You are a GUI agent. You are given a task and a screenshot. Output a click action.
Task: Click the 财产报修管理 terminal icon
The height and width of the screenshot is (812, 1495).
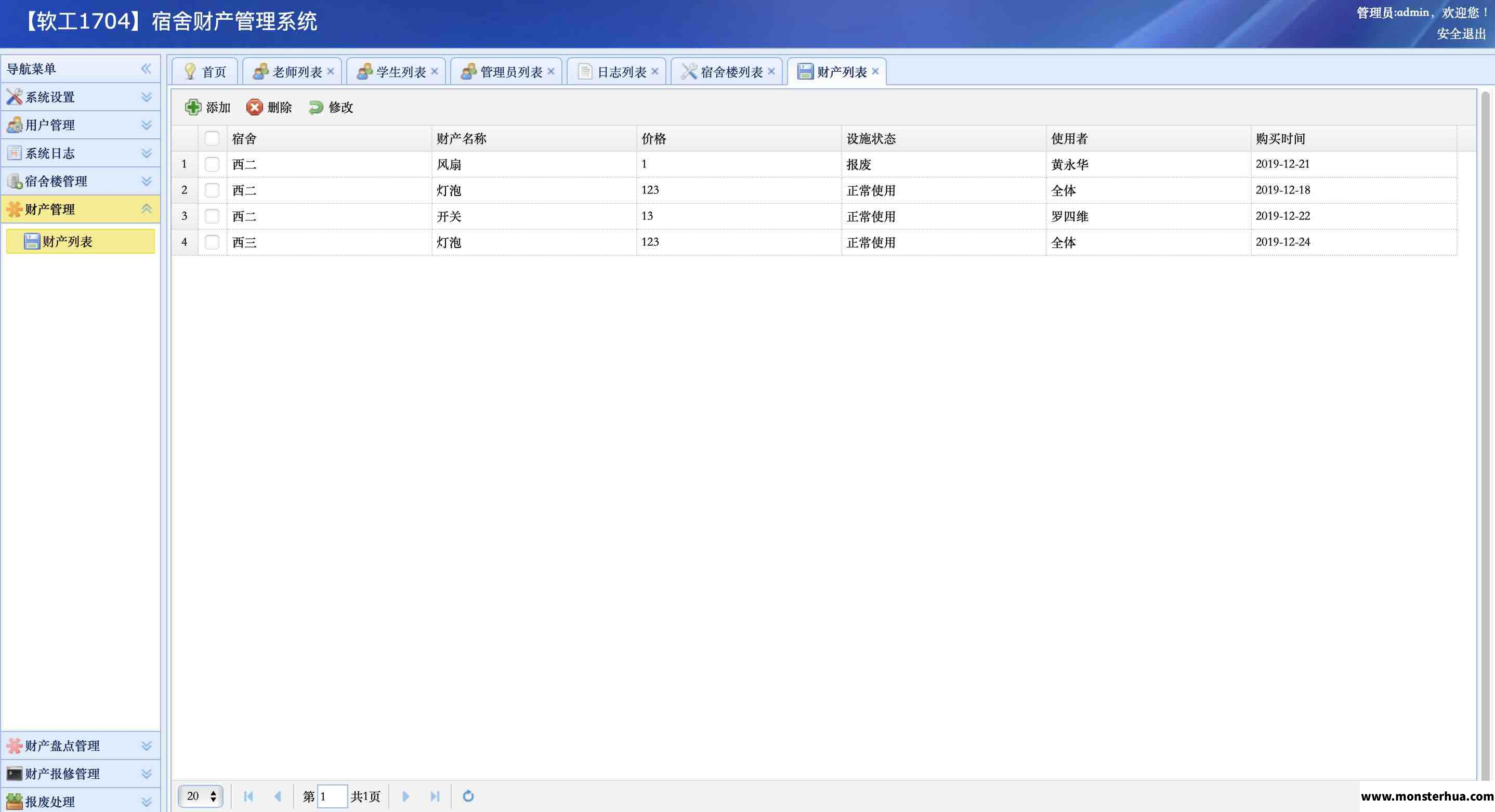[15, 773]
